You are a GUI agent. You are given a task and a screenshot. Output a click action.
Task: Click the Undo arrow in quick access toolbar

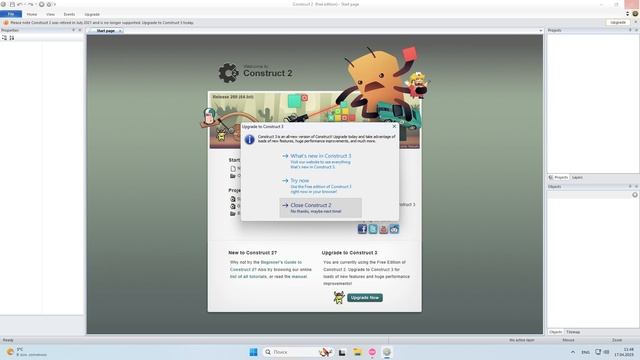[x=19, y=4]
